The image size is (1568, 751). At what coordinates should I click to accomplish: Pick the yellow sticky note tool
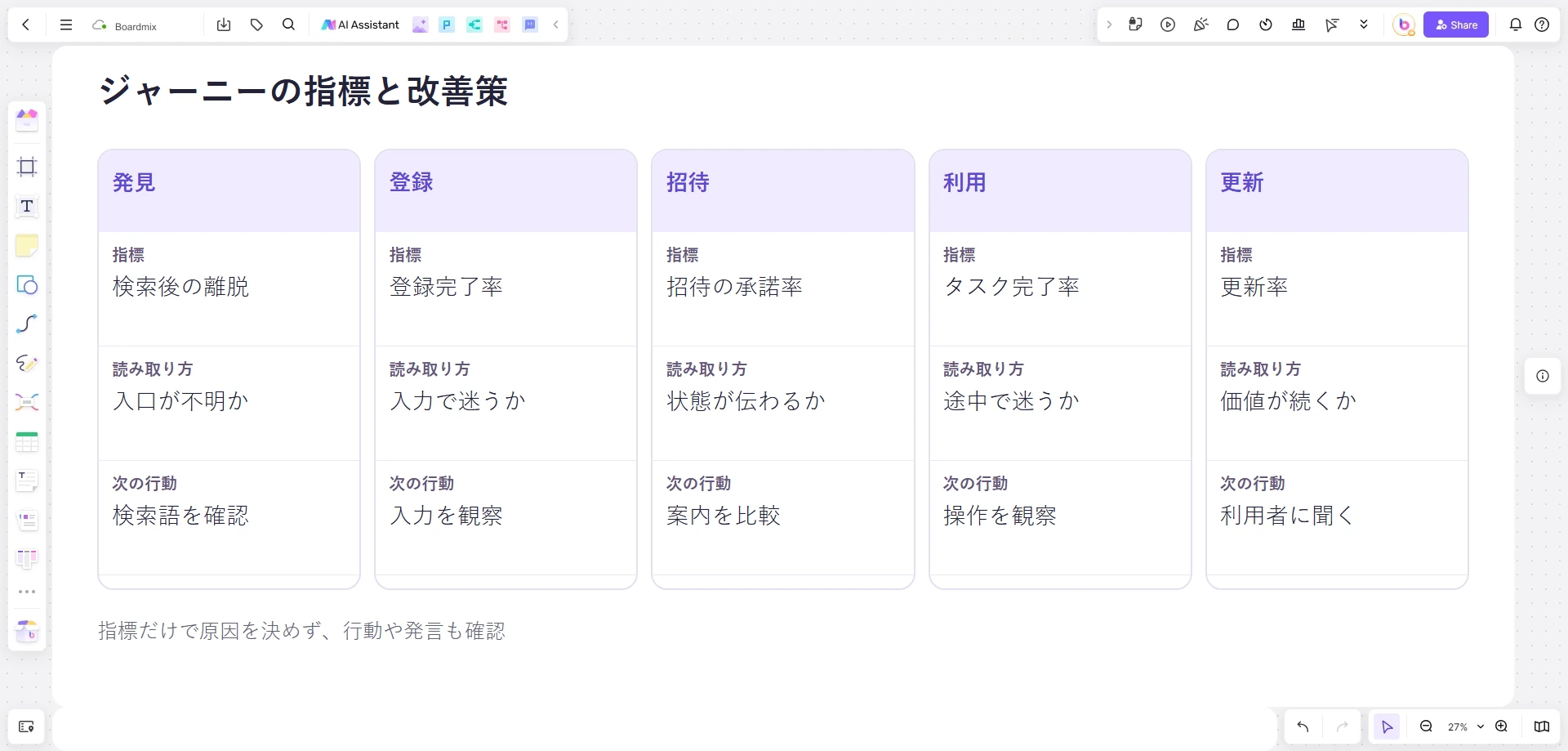[x=27, y=245]
